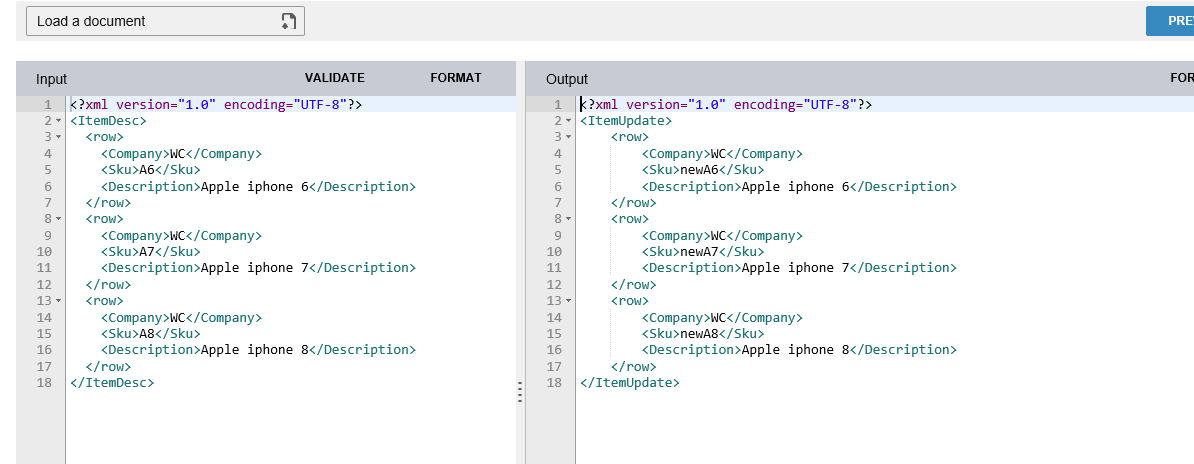Collapse the row fold on input line 13
The height and width of the screenshot is (464, 1194).
pyautogui.click(x=58, y=301)
